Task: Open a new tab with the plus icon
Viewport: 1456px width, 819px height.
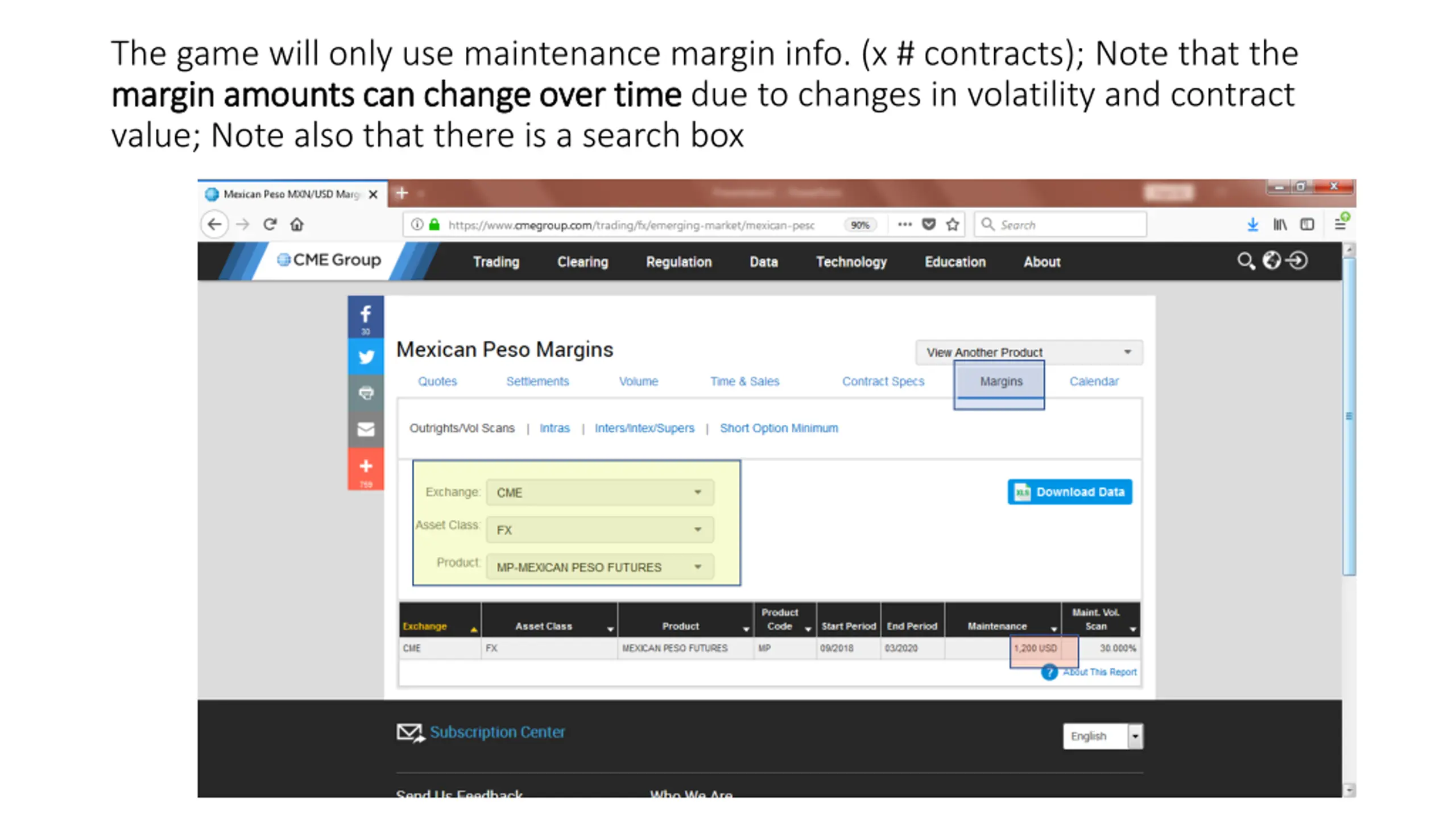Action: (402, 193)
